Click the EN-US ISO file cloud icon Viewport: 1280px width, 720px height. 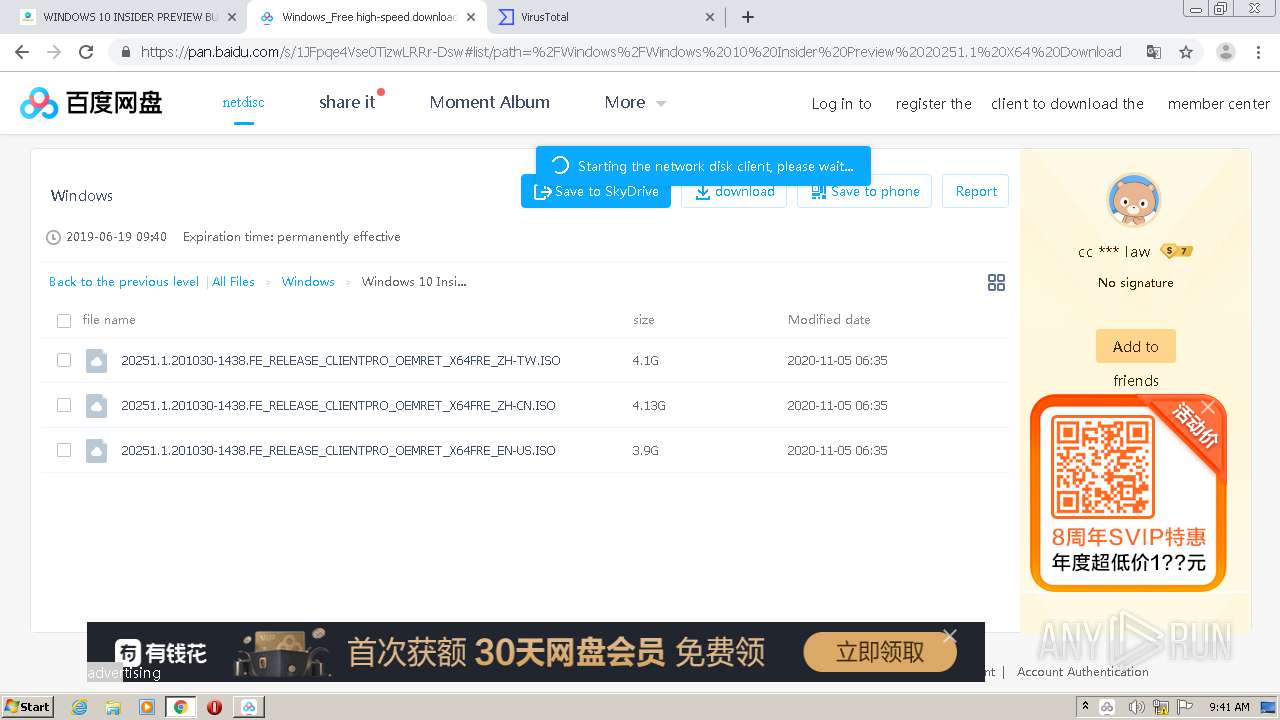click(96, 450)
